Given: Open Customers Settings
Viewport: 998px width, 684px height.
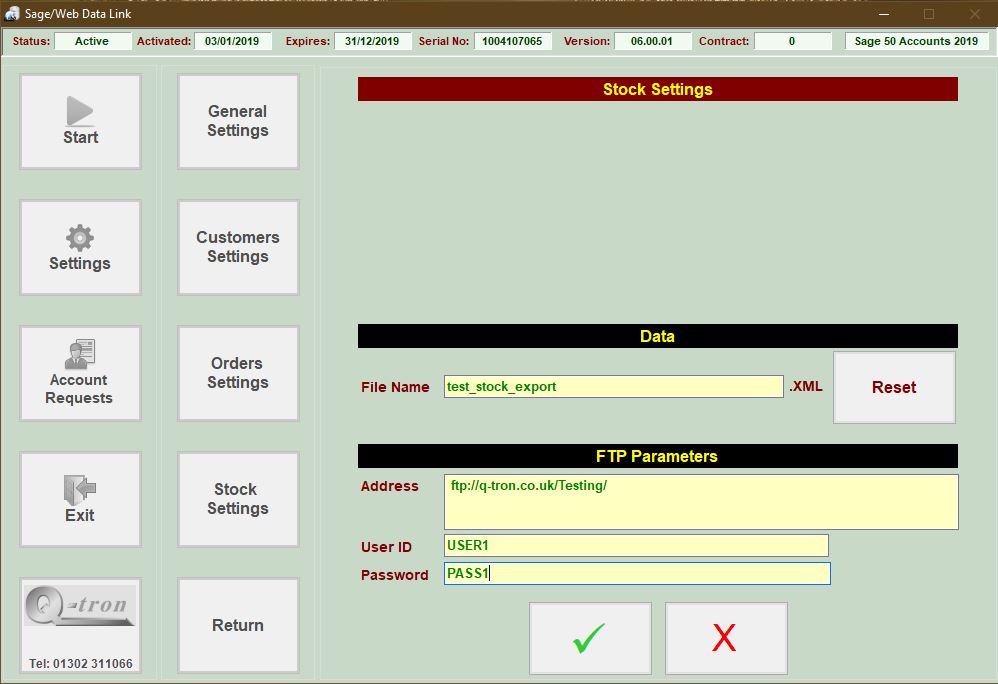Looking at the screenshot, I should click(238, 248).
